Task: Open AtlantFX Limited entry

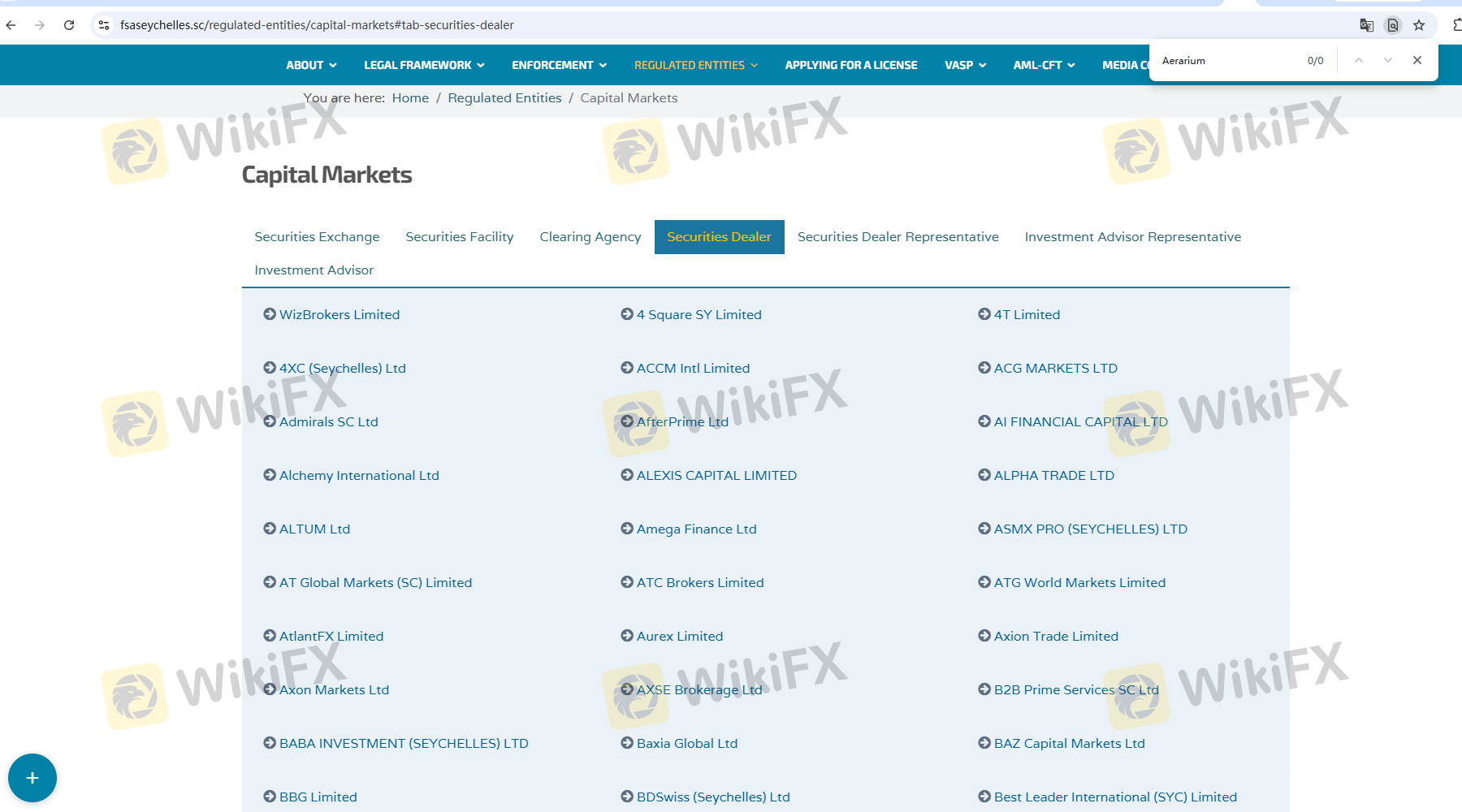Action: 331,636
